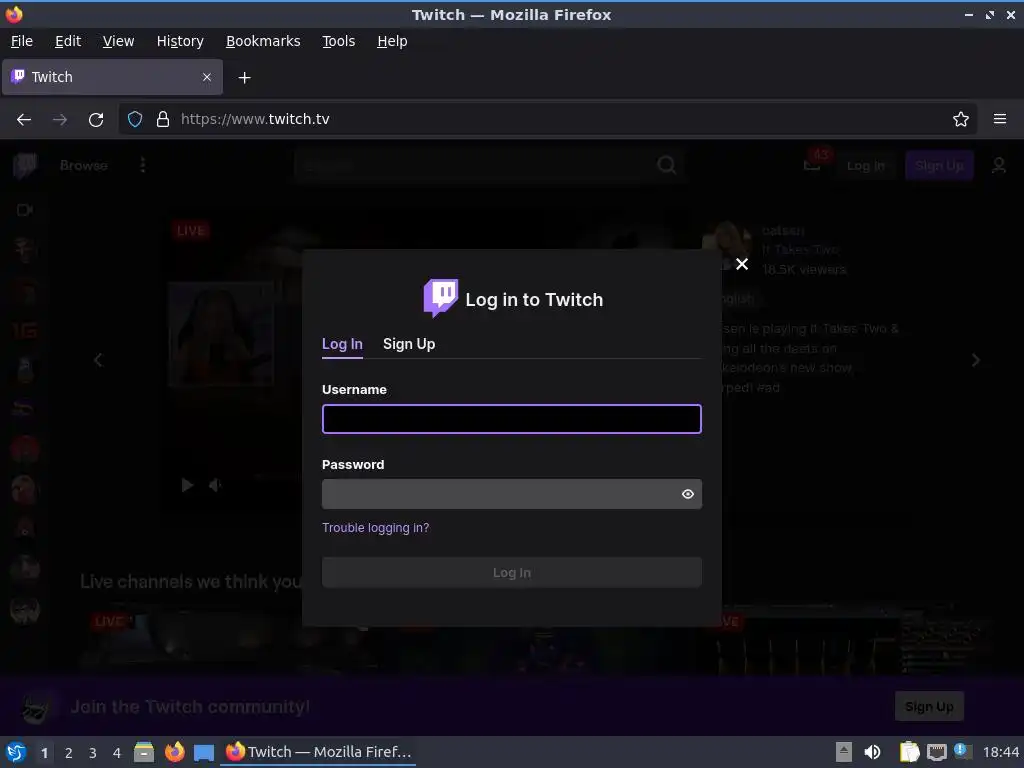Viewport: 1024px width, 768px height.
Task: Switch to workspace 4
Action: [117, 753]
